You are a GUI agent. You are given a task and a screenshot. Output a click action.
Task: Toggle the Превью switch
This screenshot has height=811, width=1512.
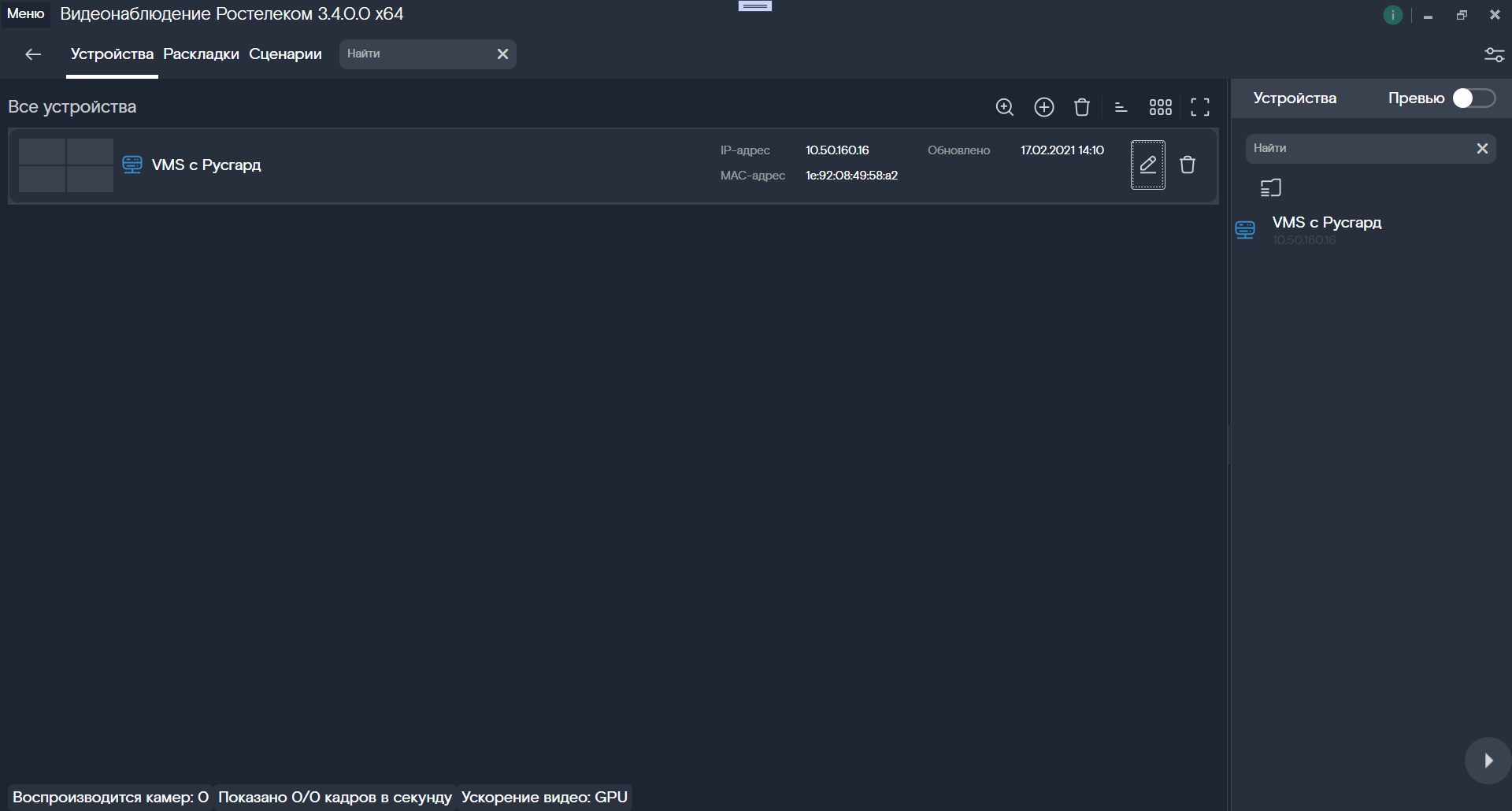click(x=1474, y=98)
